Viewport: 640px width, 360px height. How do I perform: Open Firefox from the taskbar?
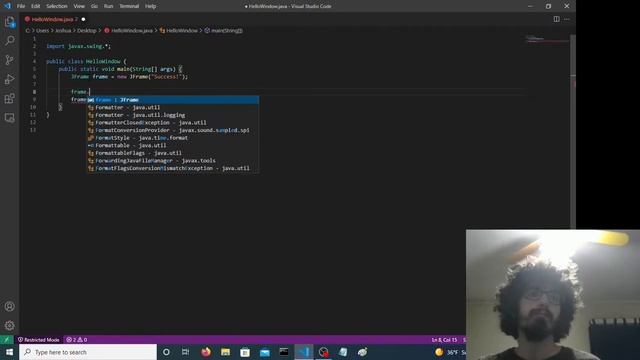click(x=206, y=352)
